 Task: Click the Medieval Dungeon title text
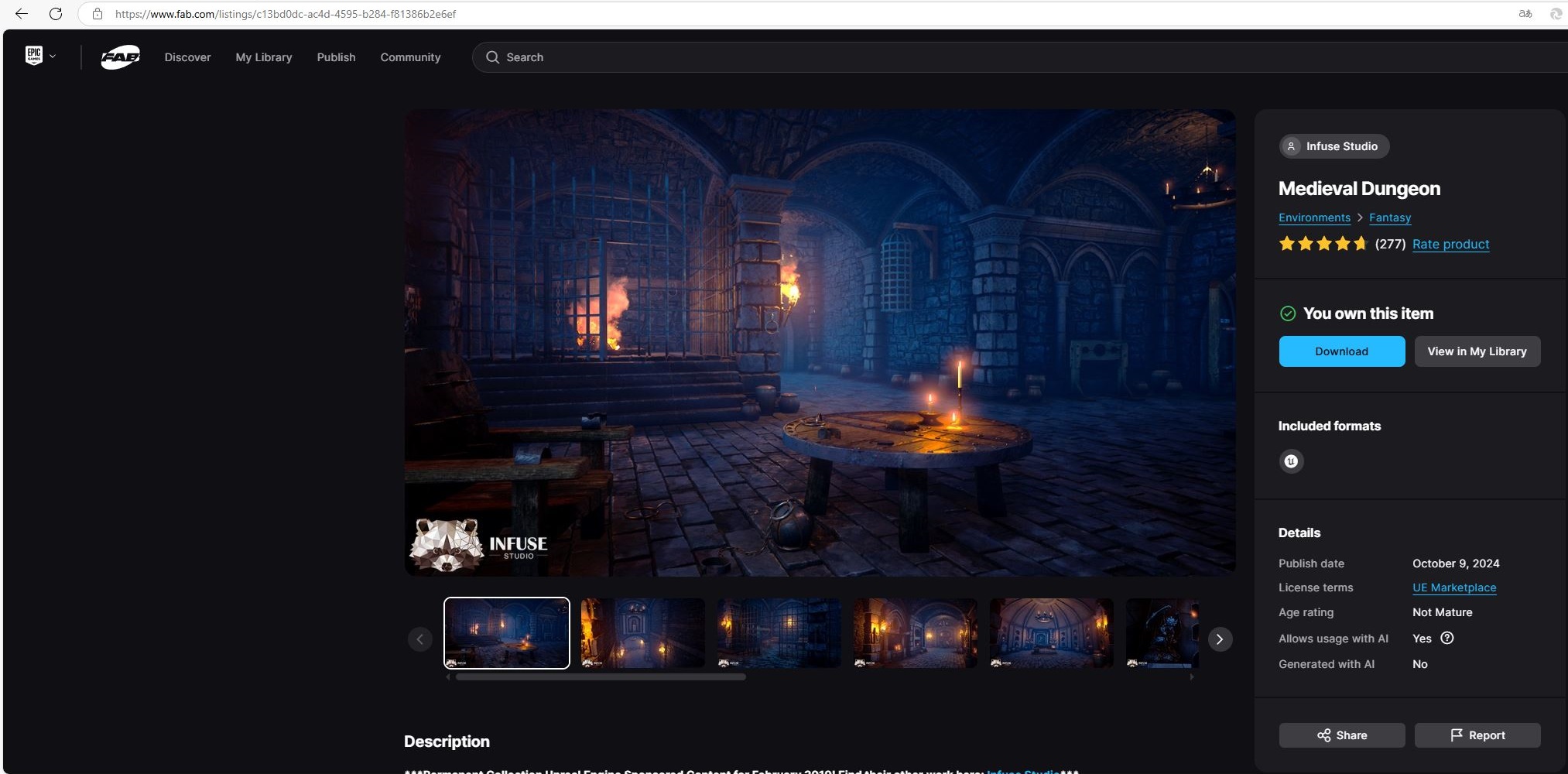point(1359,188)
